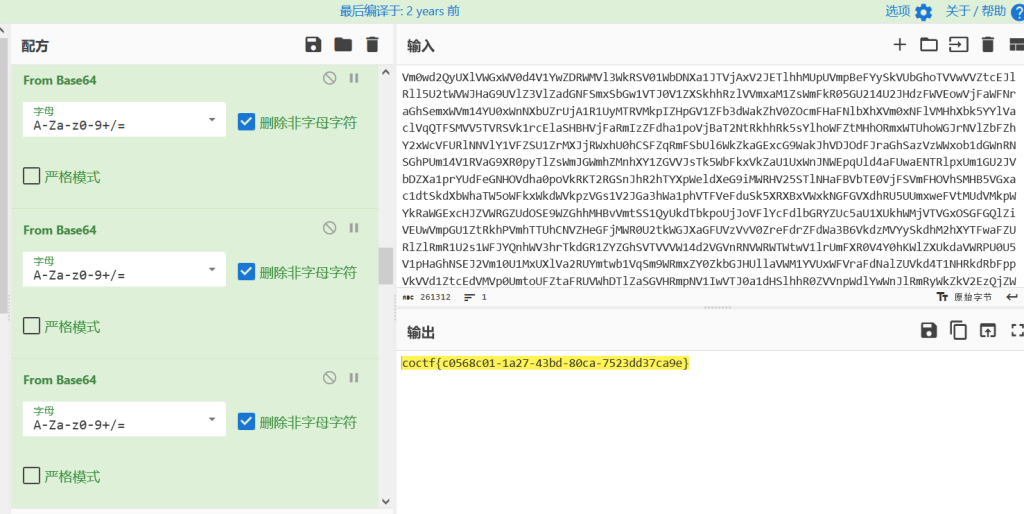
Task: Open the 字母 dropdown in third From Base64
Action: coord(123,421)
